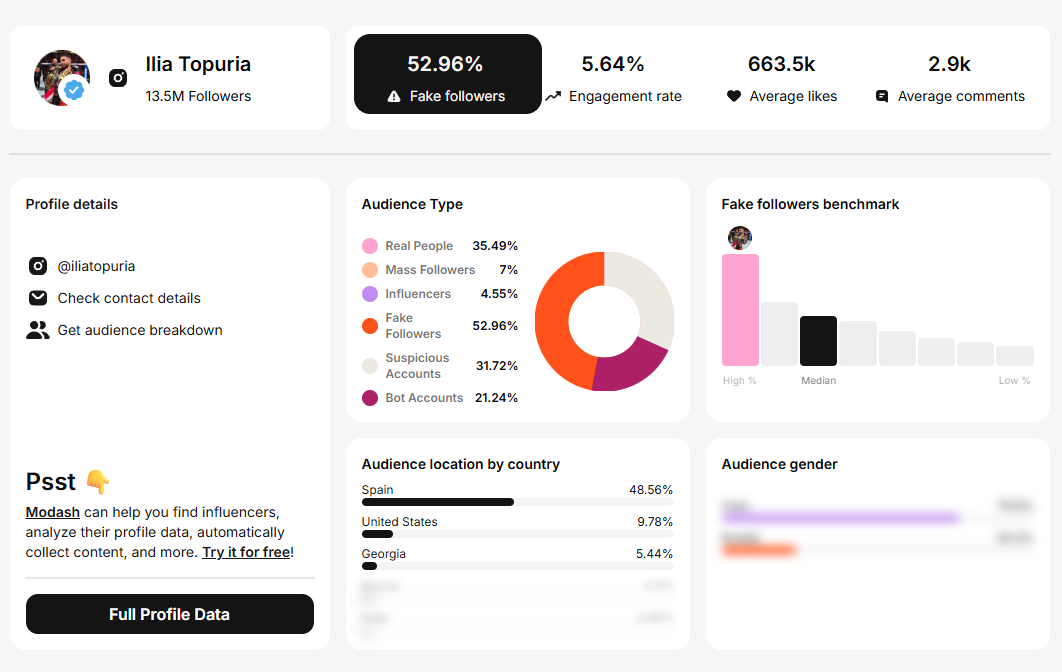This screenshot has width=1062, height=672.
Task: Click the people icon for audience breakdown
Action: (38, 330)
